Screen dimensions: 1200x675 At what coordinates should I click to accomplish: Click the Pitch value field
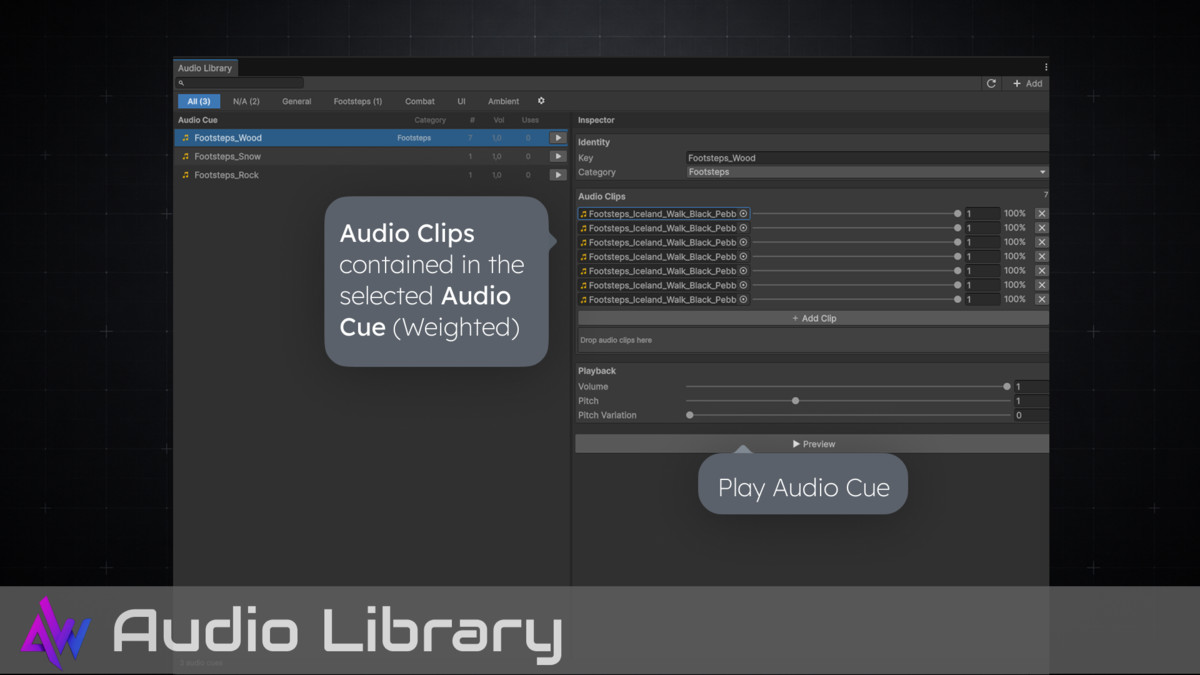pos(1031,401)
